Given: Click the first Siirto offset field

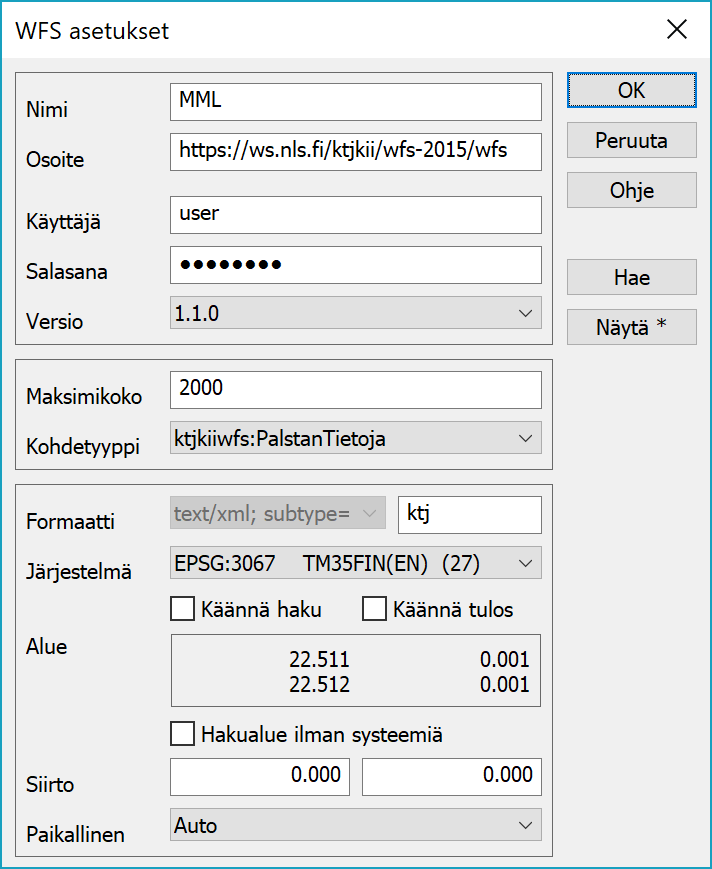Looking at the screenshot, I should coord(260,776).
